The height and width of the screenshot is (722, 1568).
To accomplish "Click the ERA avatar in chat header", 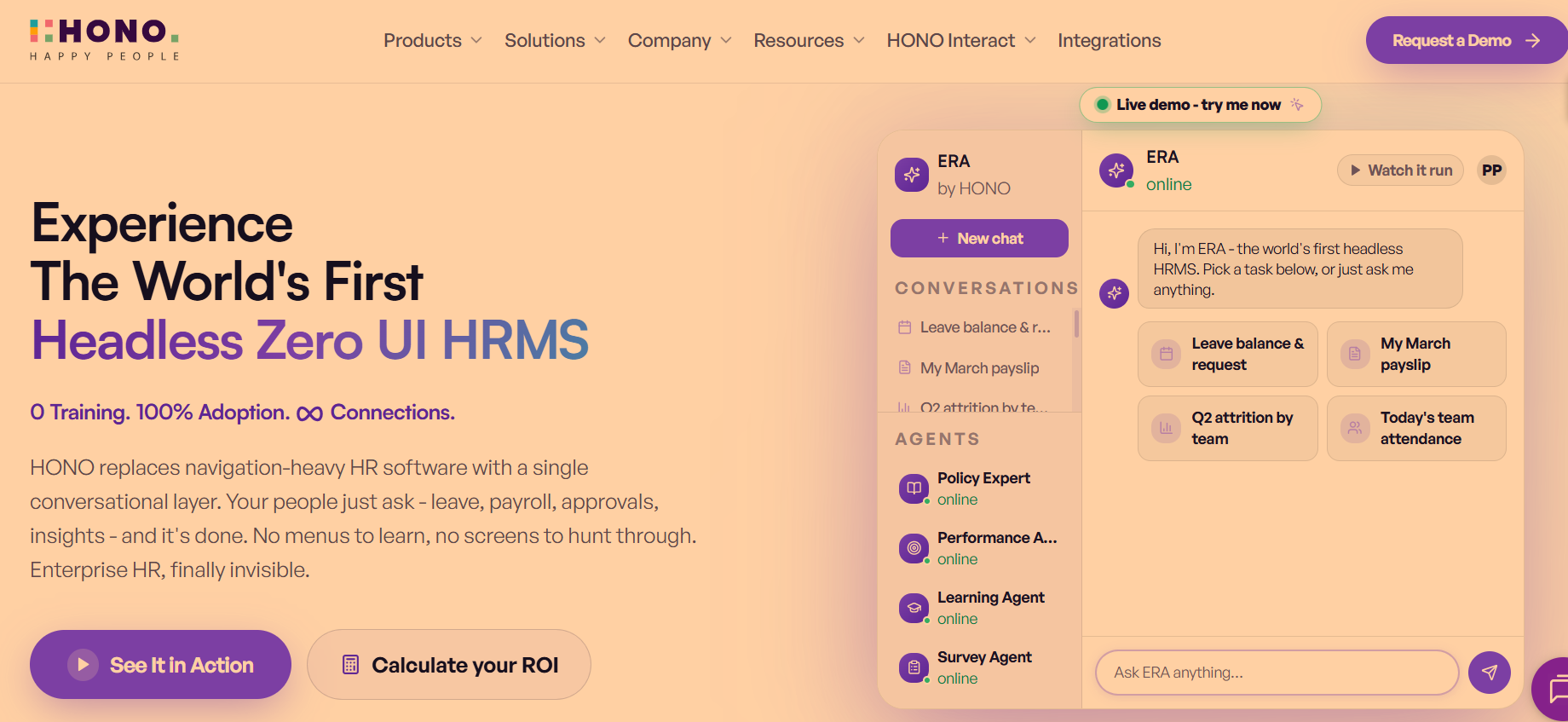I will coord(1116,170).
